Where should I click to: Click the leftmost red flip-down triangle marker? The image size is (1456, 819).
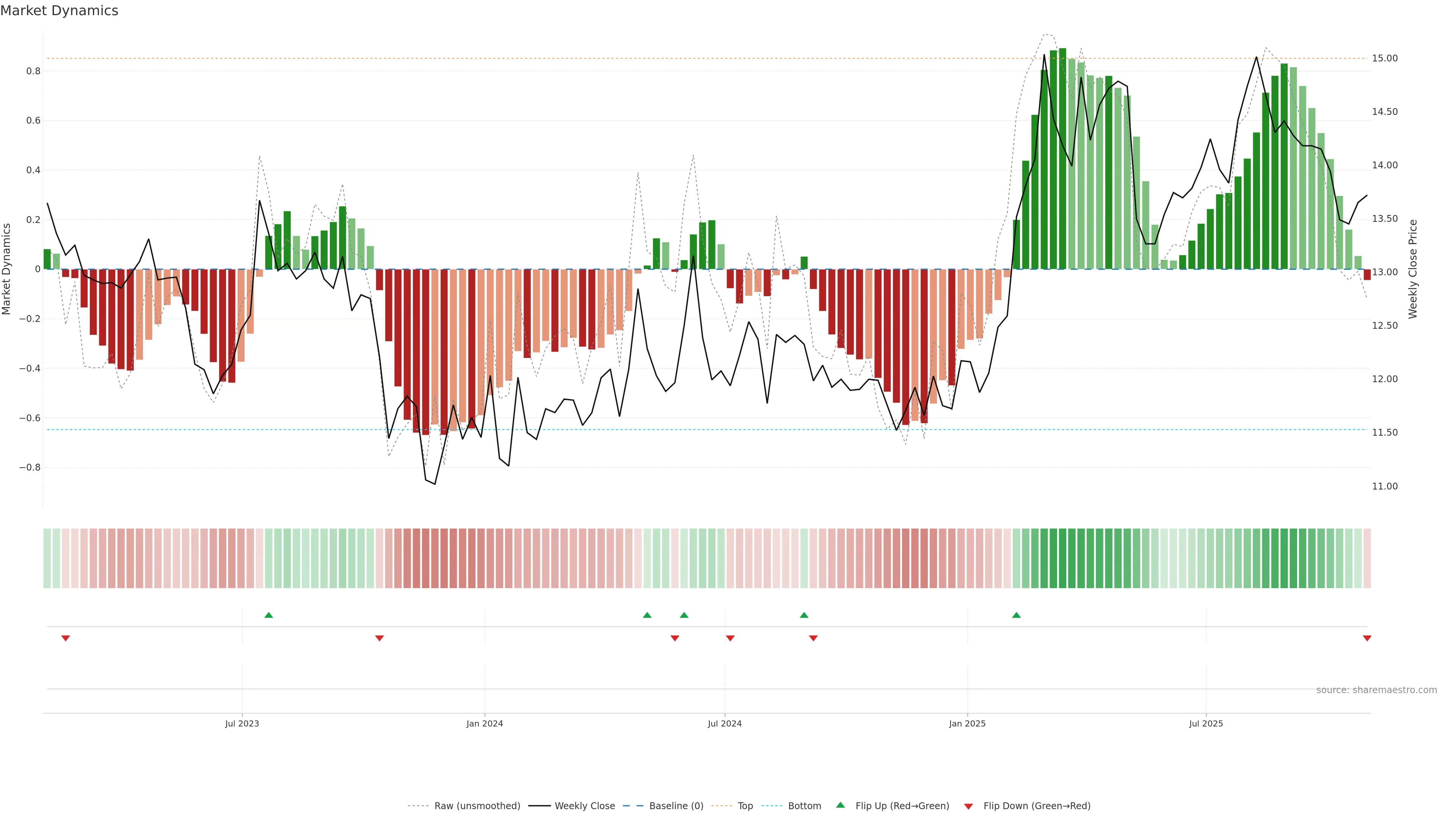(x=66, y=638)
